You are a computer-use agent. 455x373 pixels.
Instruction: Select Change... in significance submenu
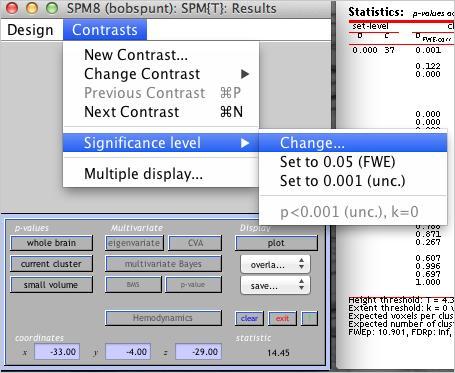pos(353,143)
